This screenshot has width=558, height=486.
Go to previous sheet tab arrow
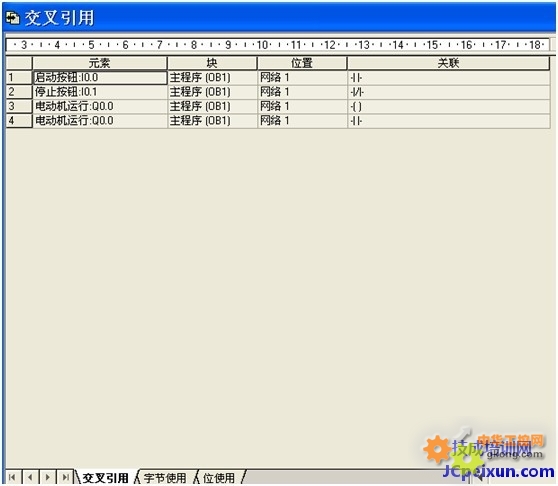coord(30,477)
